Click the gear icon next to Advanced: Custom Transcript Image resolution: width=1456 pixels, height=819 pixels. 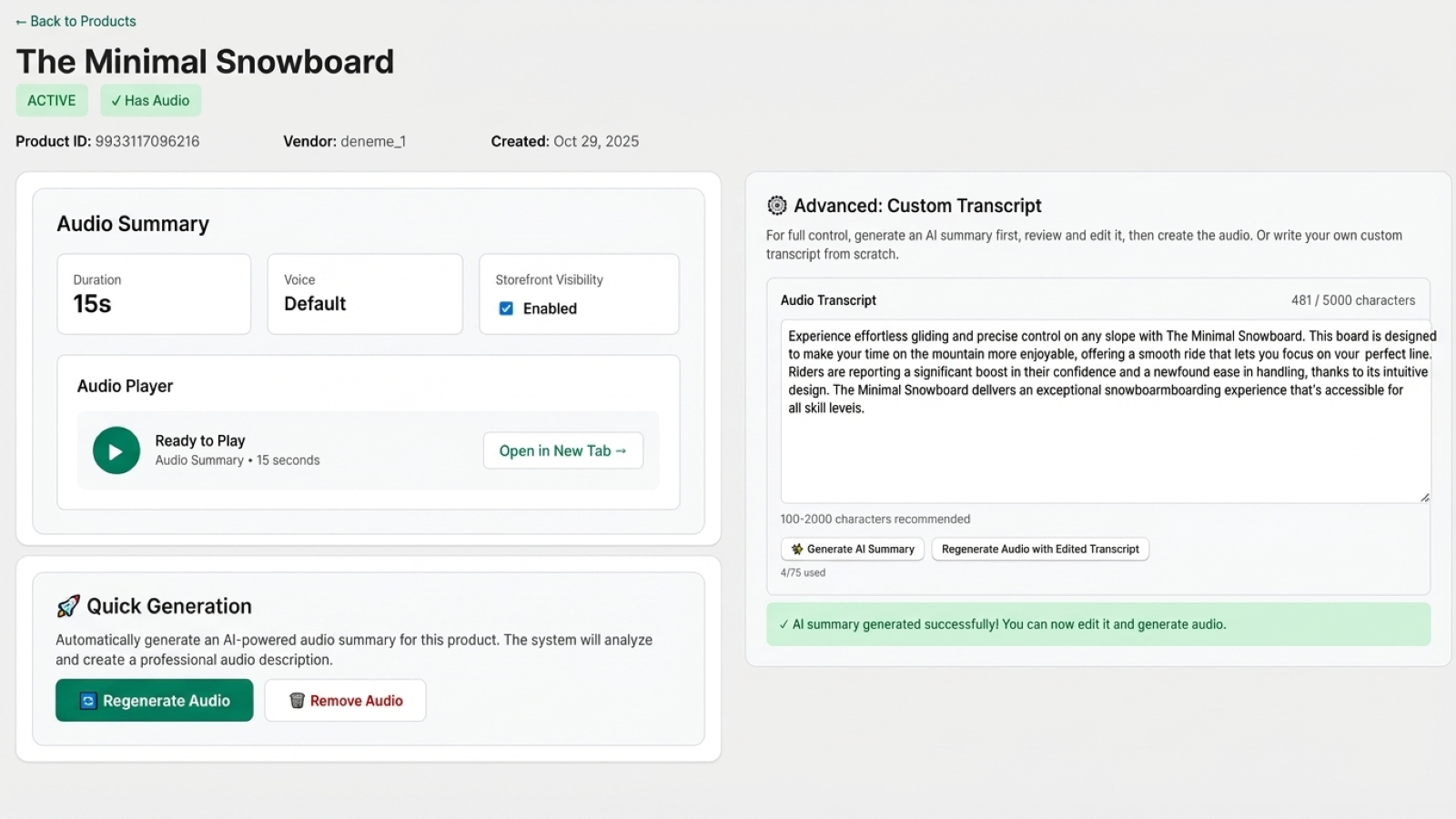click(776, 206)
